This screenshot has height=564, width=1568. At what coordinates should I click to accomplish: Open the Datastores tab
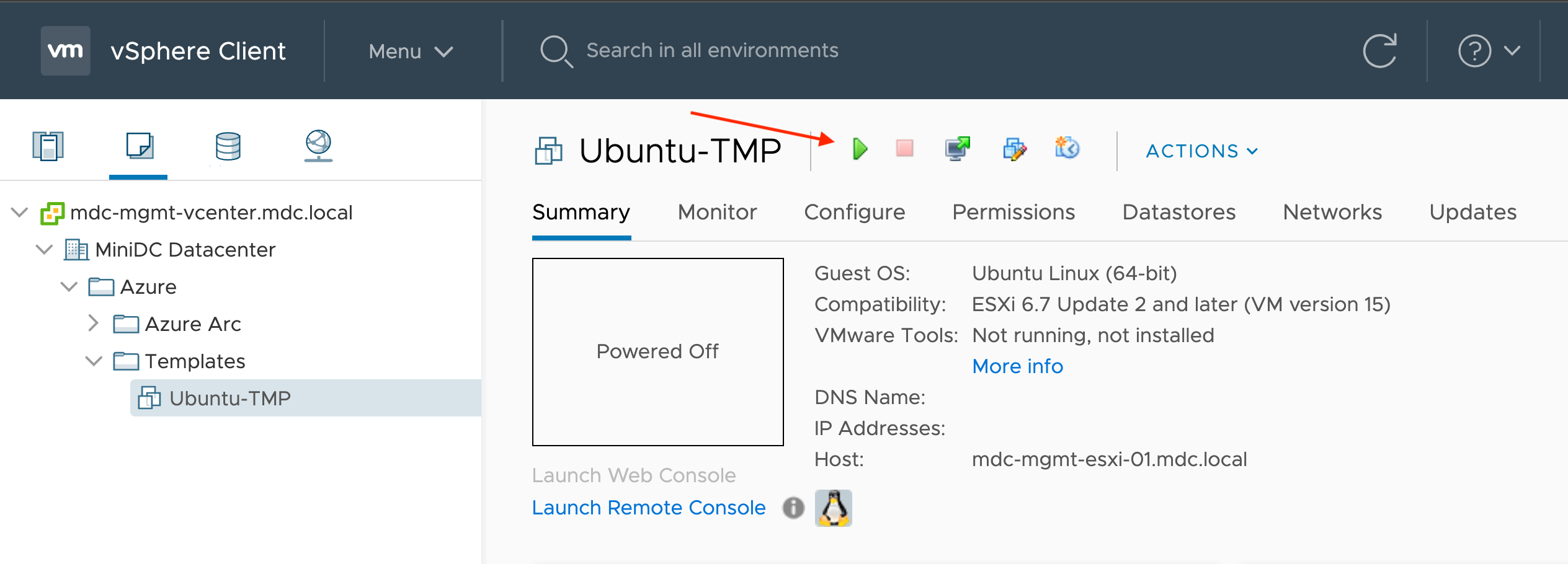pos(1179,213)
